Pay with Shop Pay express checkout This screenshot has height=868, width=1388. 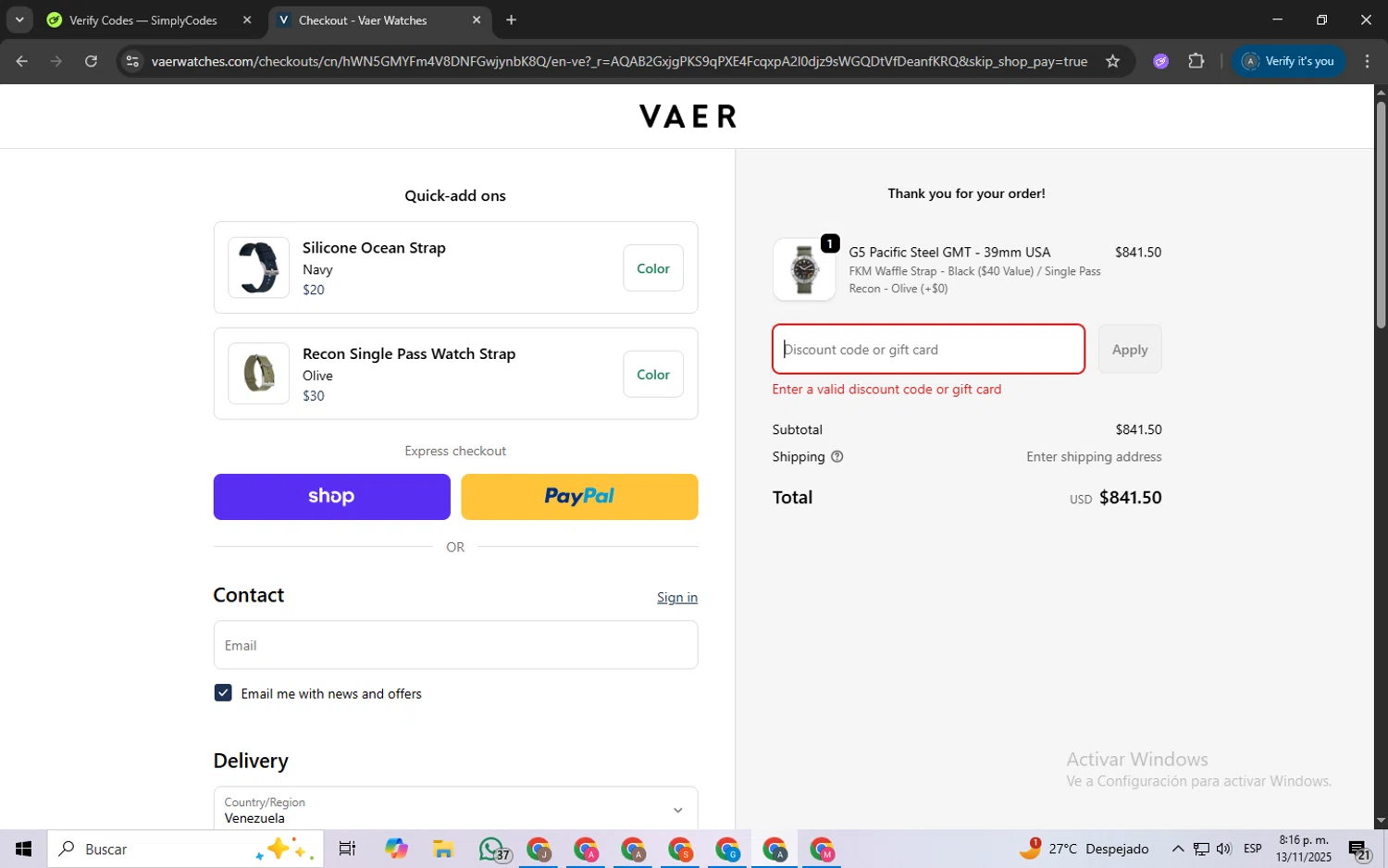click(331, 497)
